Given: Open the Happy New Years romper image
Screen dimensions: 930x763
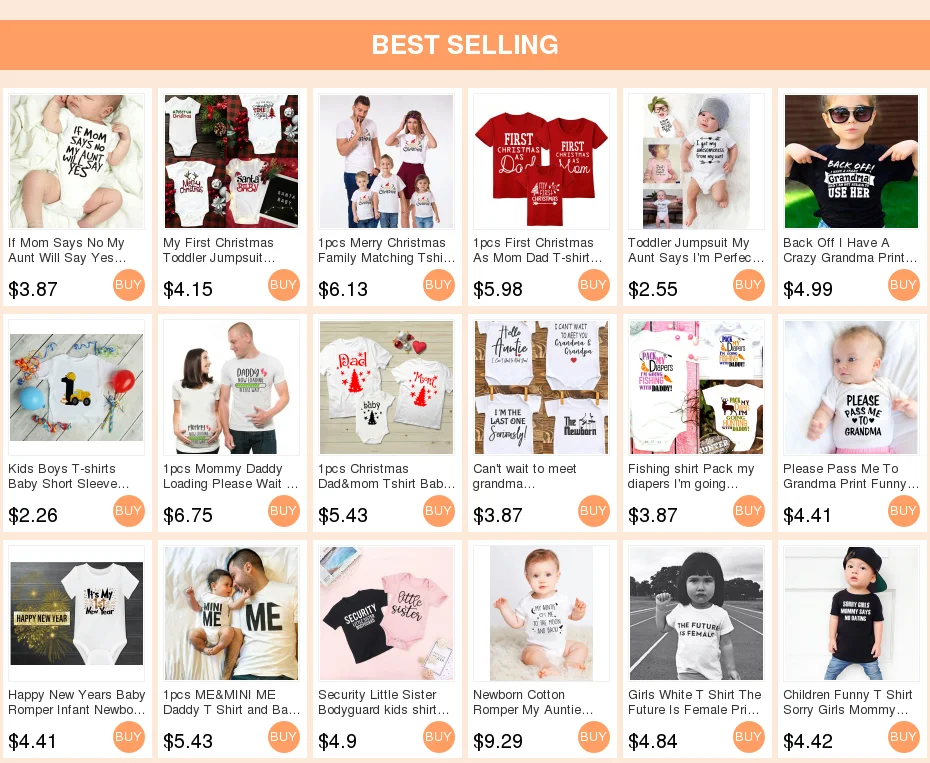Looking at the screenshot, I should click(x=77, y=613).
